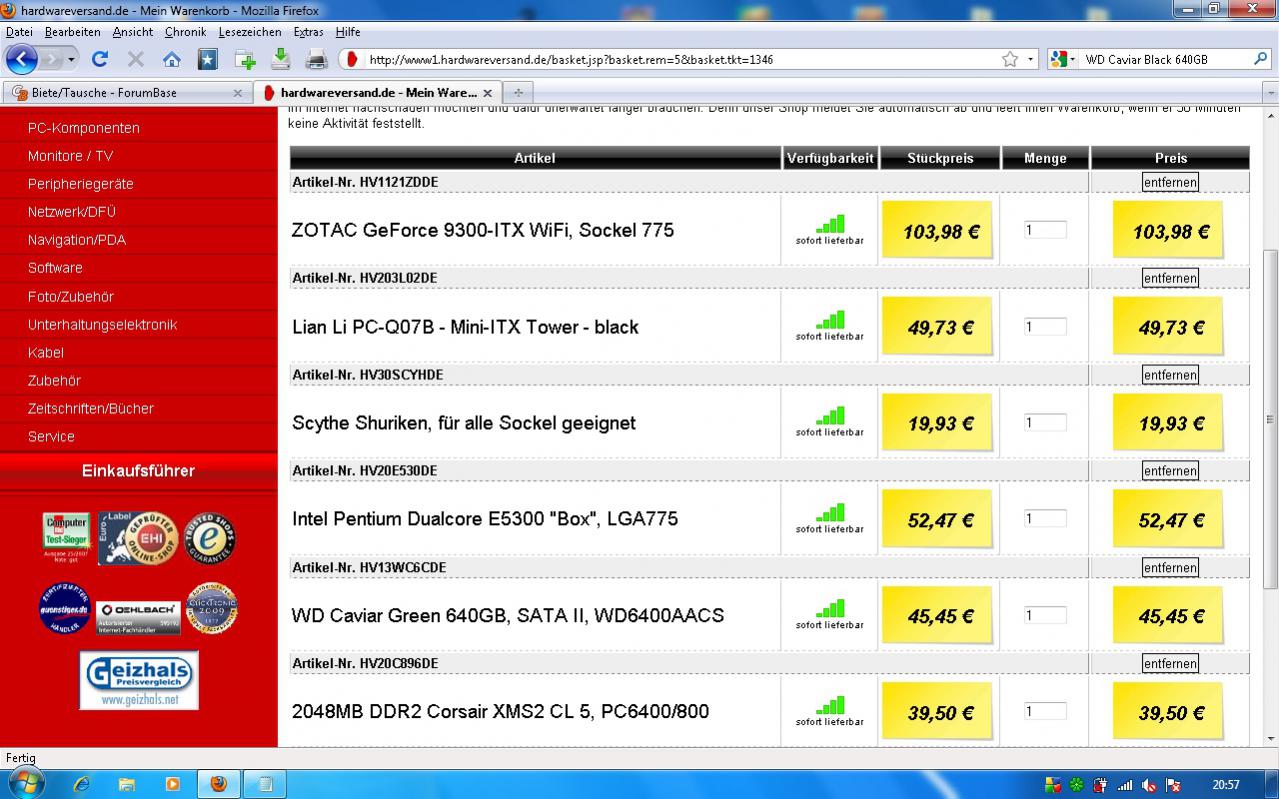Viewport: 1279px width, 799px height.
Task: Remove the Lian Li PC-Q07B item
Action: click(1170, 278)
